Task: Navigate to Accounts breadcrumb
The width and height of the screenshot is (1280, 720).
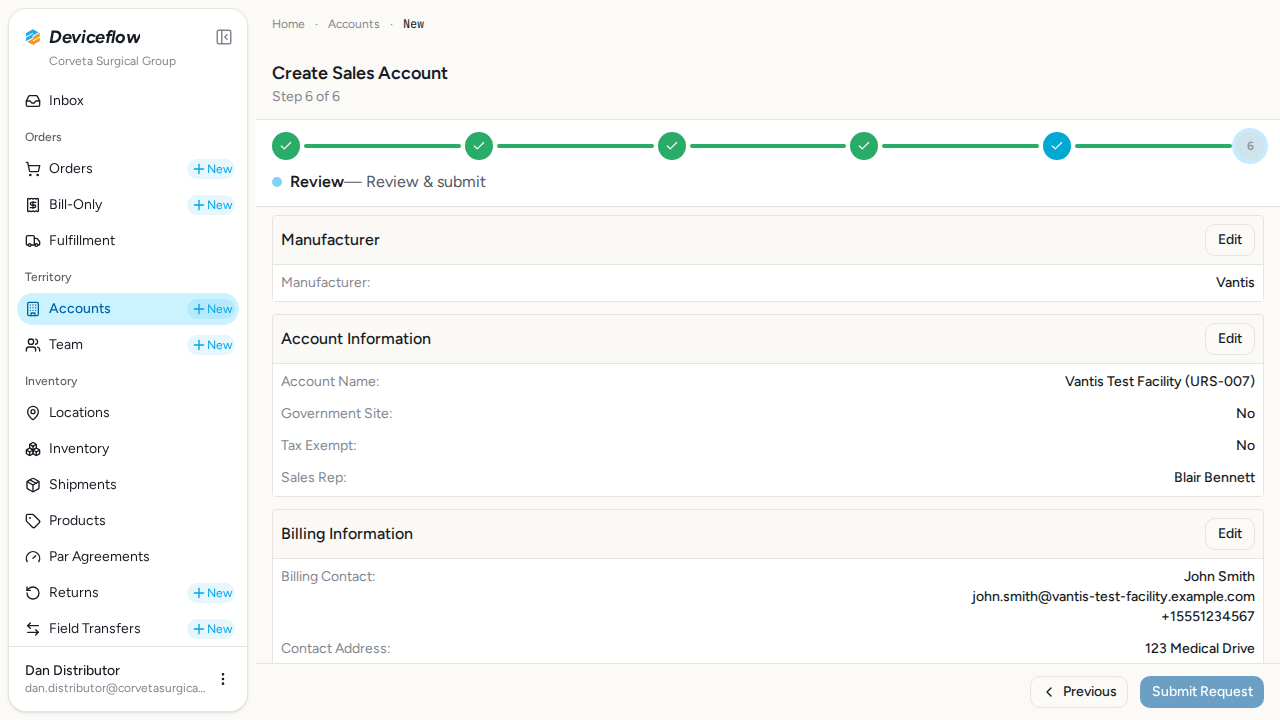Action: point(354,24)
